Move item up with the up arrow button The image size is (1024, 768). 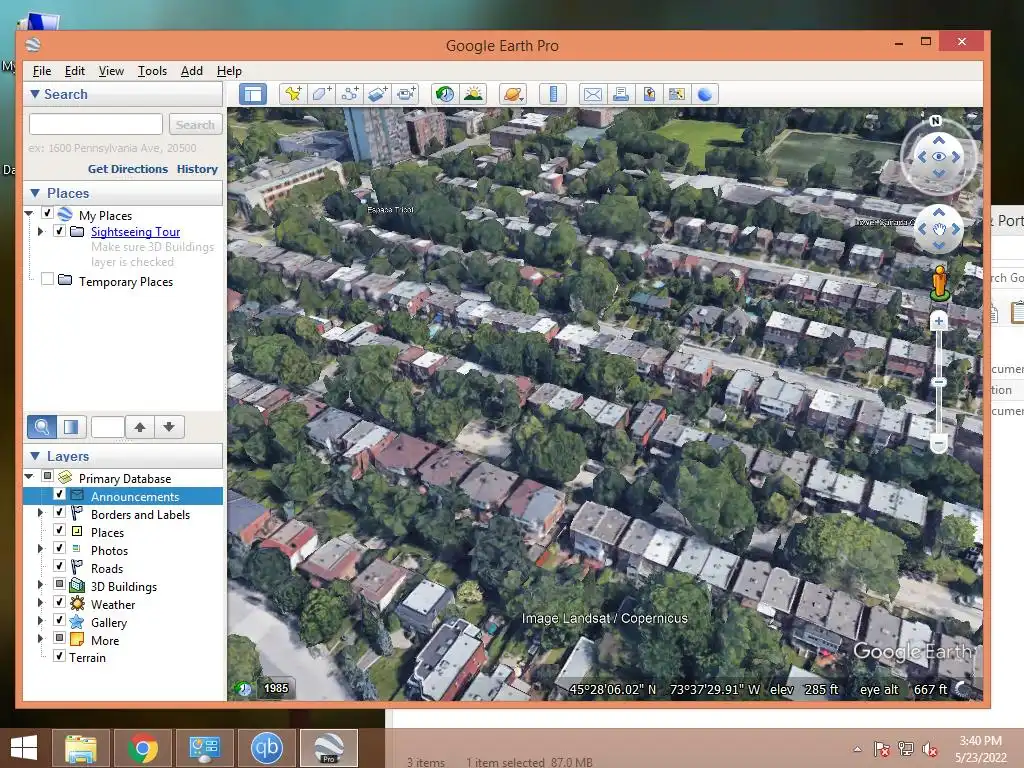point(140,427)
